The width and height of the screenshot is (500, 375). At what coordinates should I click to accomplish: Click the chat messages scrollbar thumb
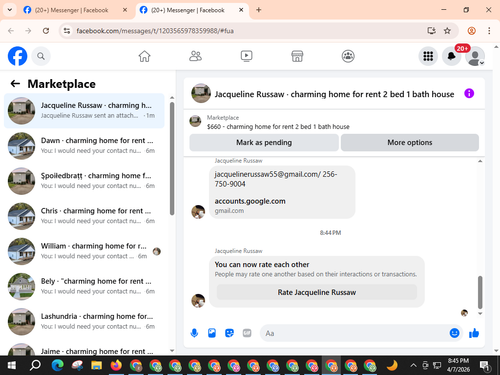(x=480, y=292)
